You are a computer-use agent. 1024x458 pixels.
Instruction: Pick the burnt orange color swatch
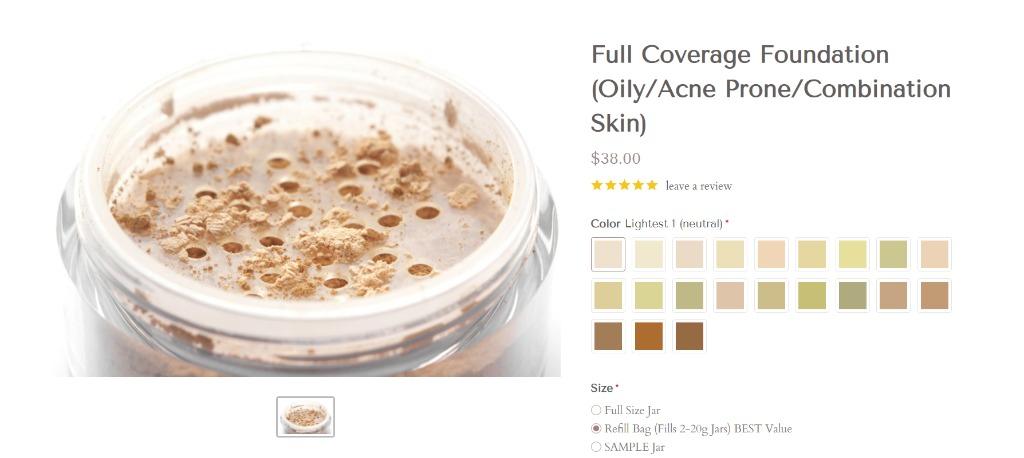coord(649,336)
